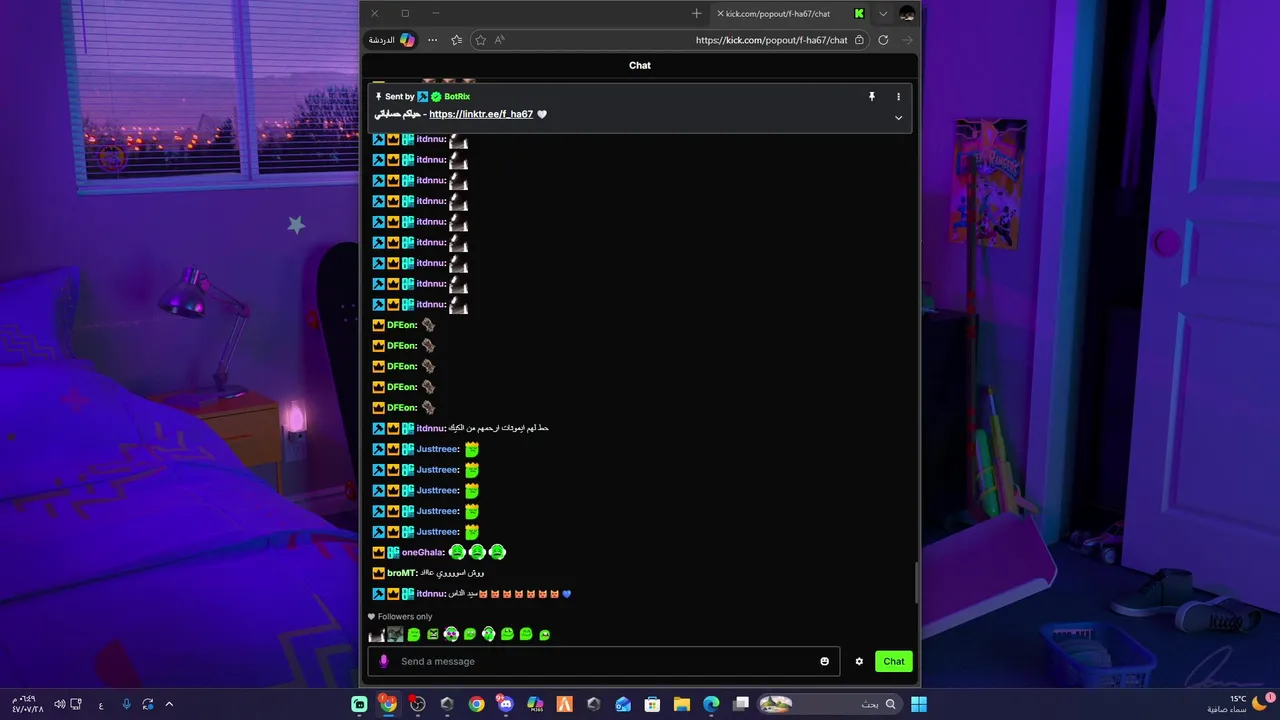
Task: Click the Read aloud icon in address bar
Action: coord(500,40)
